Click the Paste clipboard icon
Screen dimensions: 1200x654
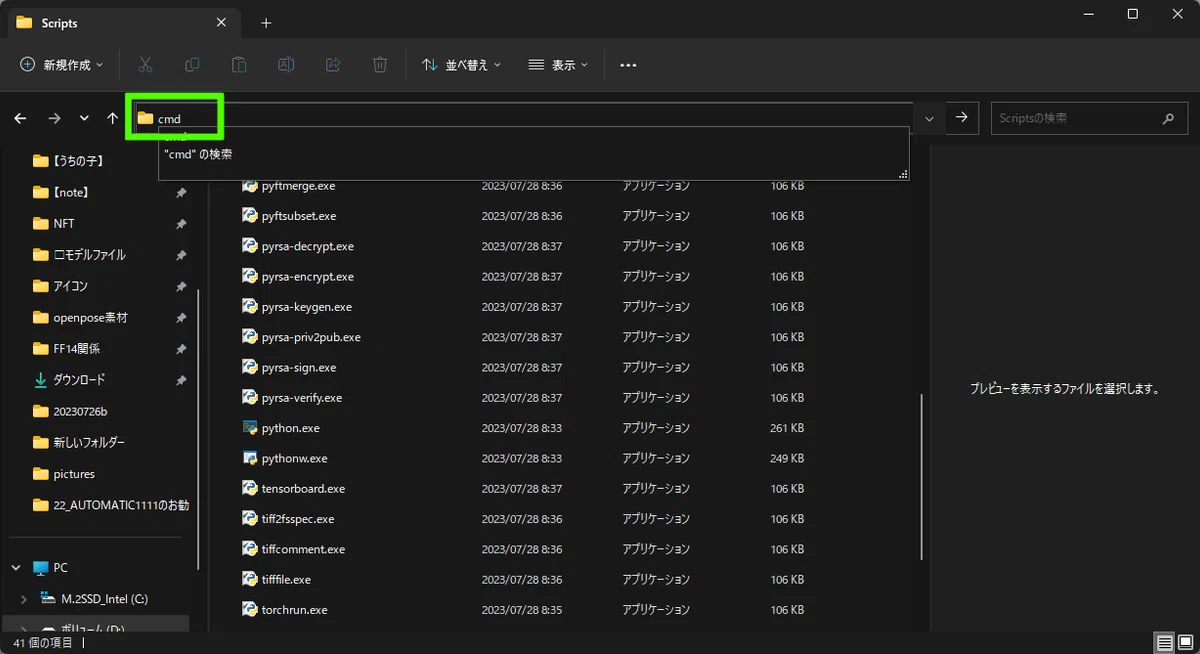click(x=239, y=65)
